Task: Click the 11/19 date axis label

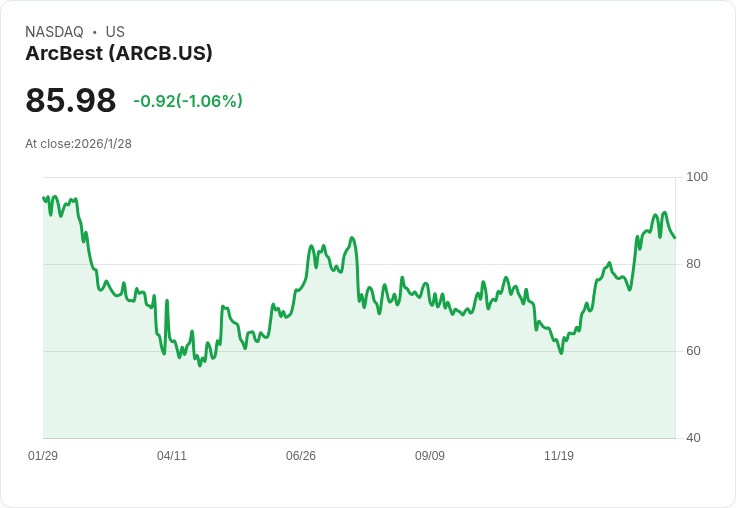Action: [559, 455]
